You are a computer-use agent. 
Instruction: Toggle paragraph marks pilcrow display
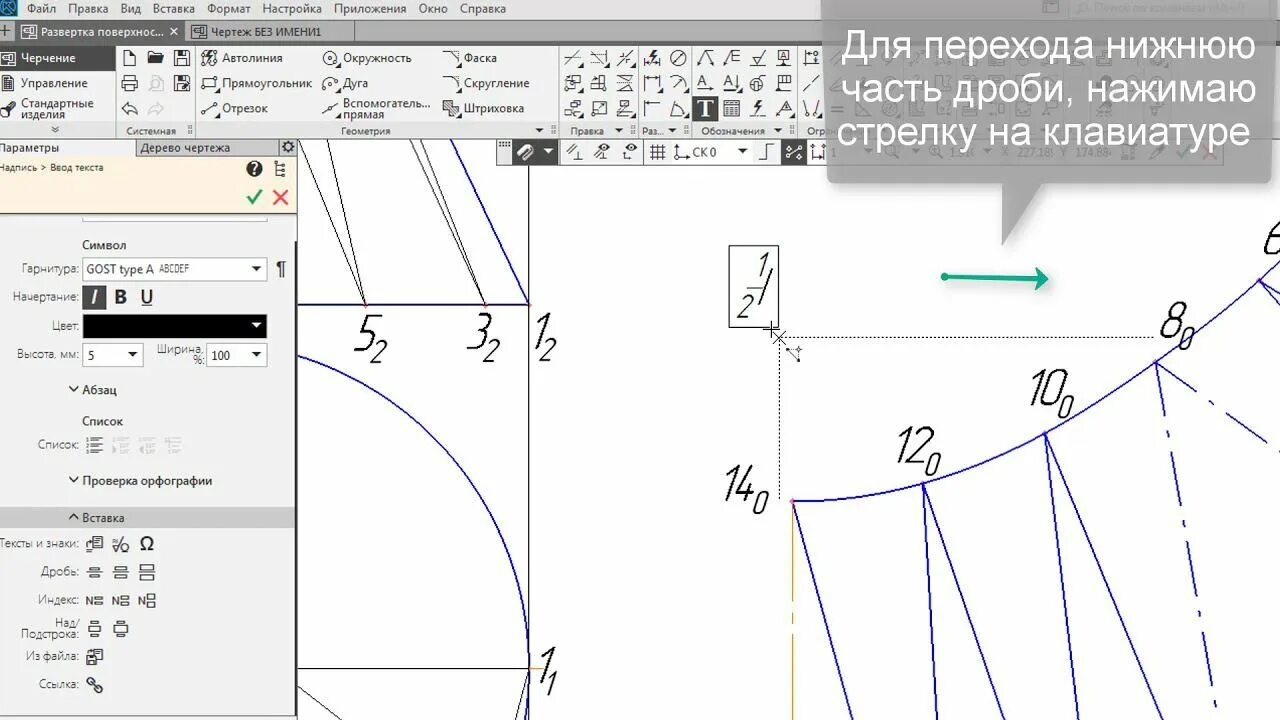[x=281, y=269]
